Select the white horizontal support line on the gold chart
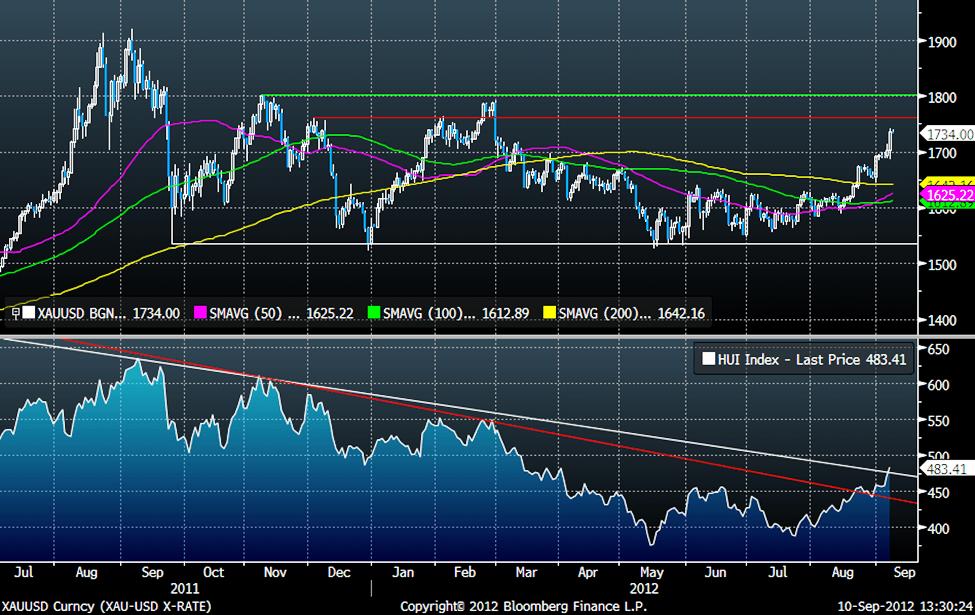This screenshot has height=615, width=975. (544, 243)
